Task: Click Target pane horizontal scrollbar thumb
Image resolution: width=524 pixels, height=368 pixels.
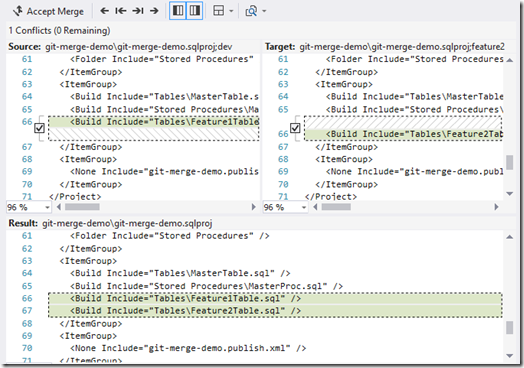Action: (x=336, y=207)
